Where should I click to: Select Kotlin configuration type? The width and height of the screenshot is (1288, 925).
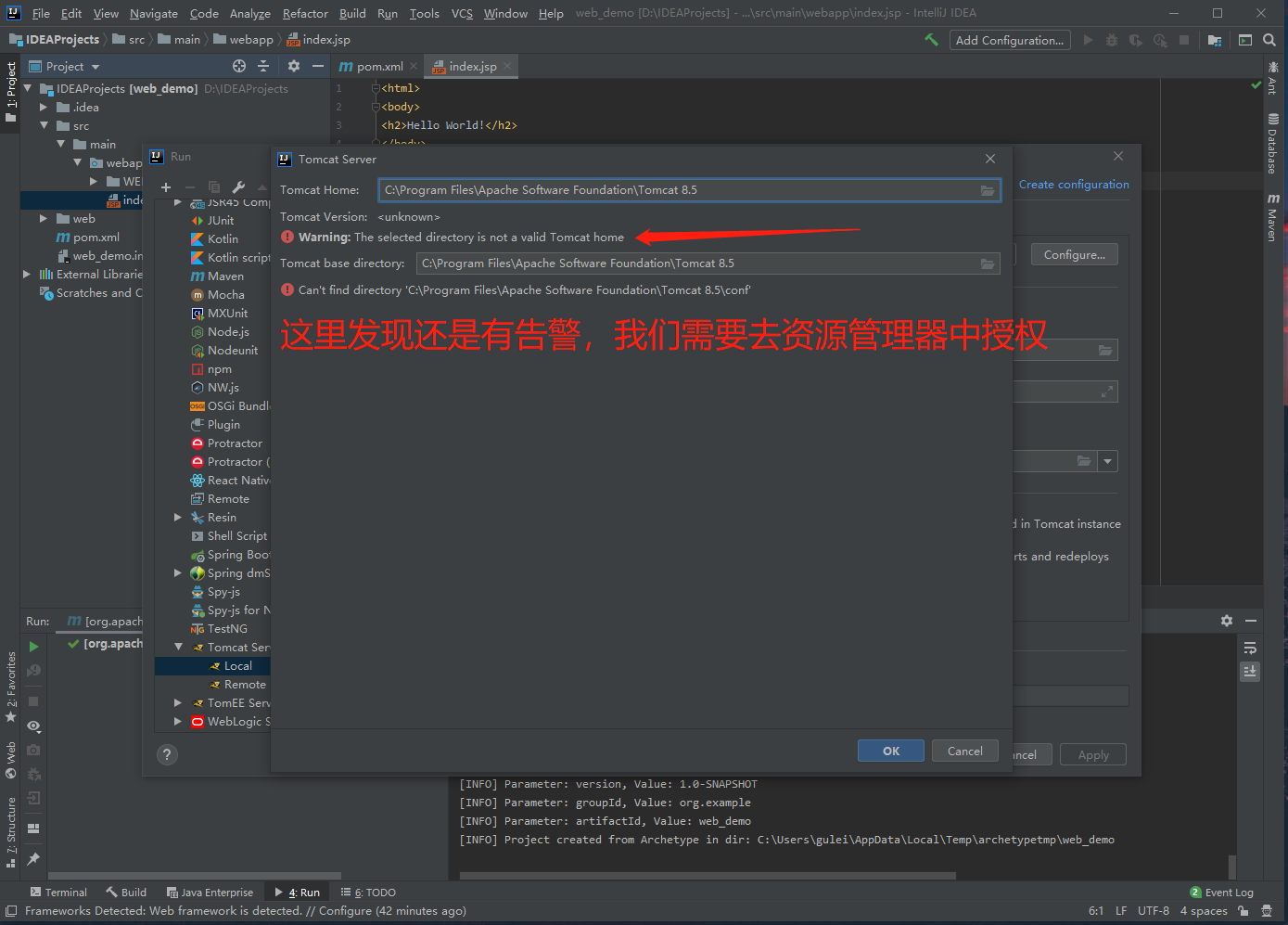click(223, 239)
